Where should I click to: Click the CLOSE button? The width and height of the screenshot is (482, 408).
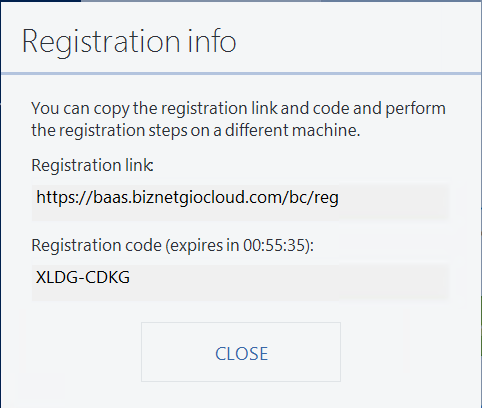[241, 352]
